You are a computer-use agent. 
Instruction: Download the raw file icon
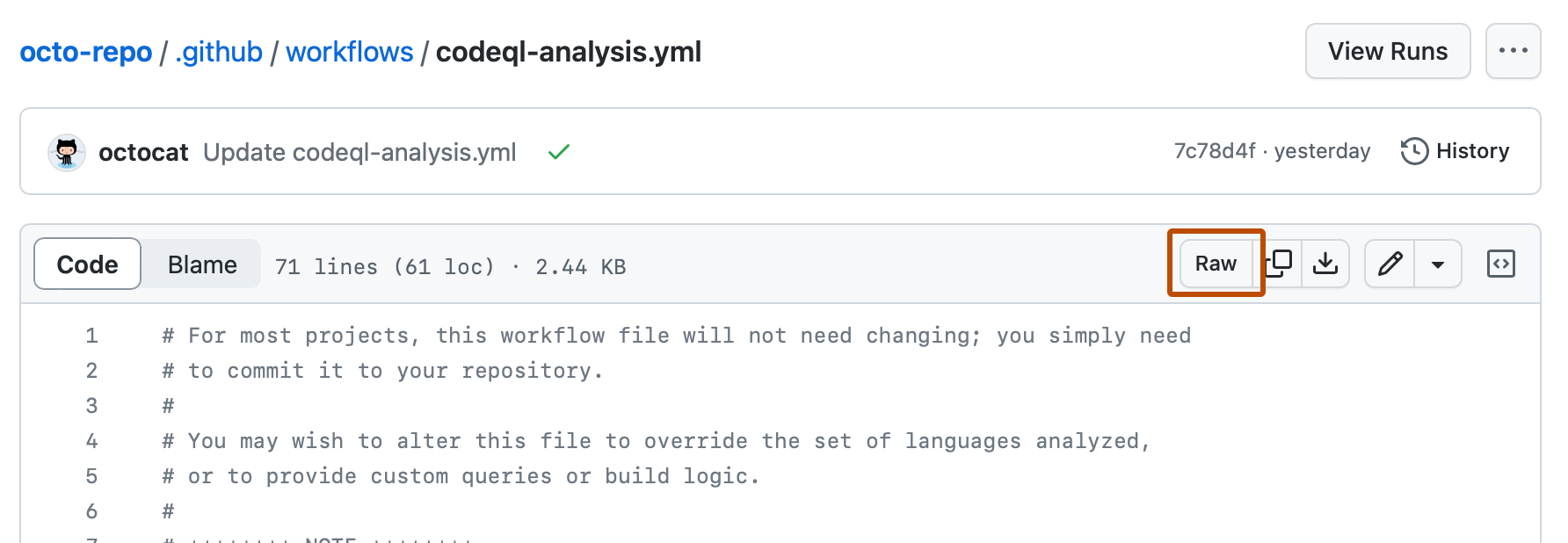coord(1325,264)
